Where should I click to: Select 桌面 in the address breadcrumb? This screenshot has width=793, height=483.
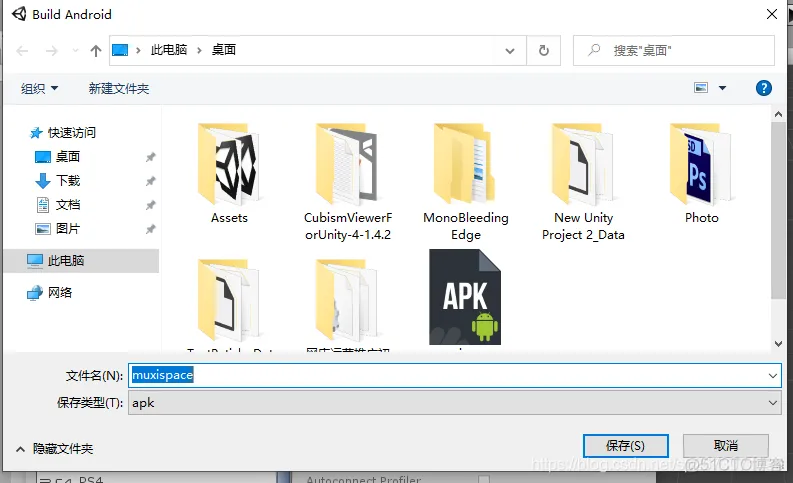[x=224, y=50]
